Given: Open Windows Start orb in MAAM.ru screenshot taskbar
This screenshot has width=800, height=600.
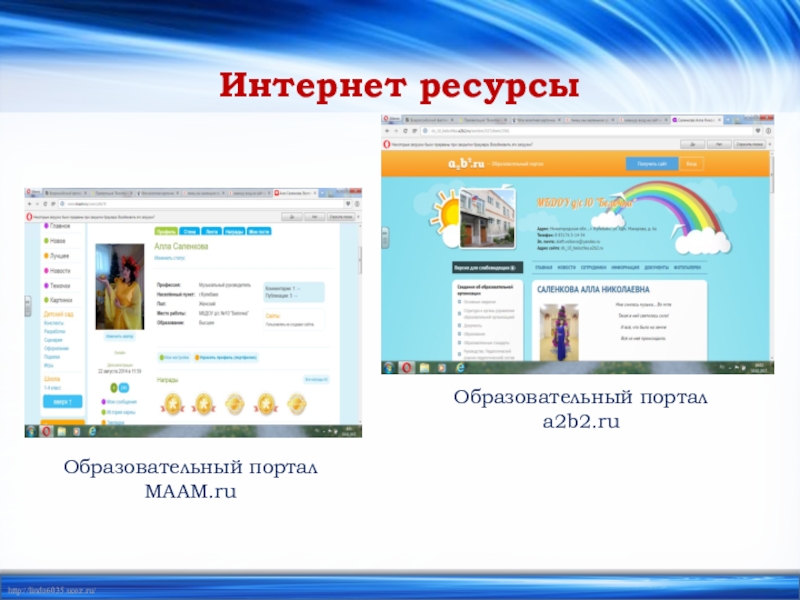Looking at the screenshot, I should pos(31,431).
